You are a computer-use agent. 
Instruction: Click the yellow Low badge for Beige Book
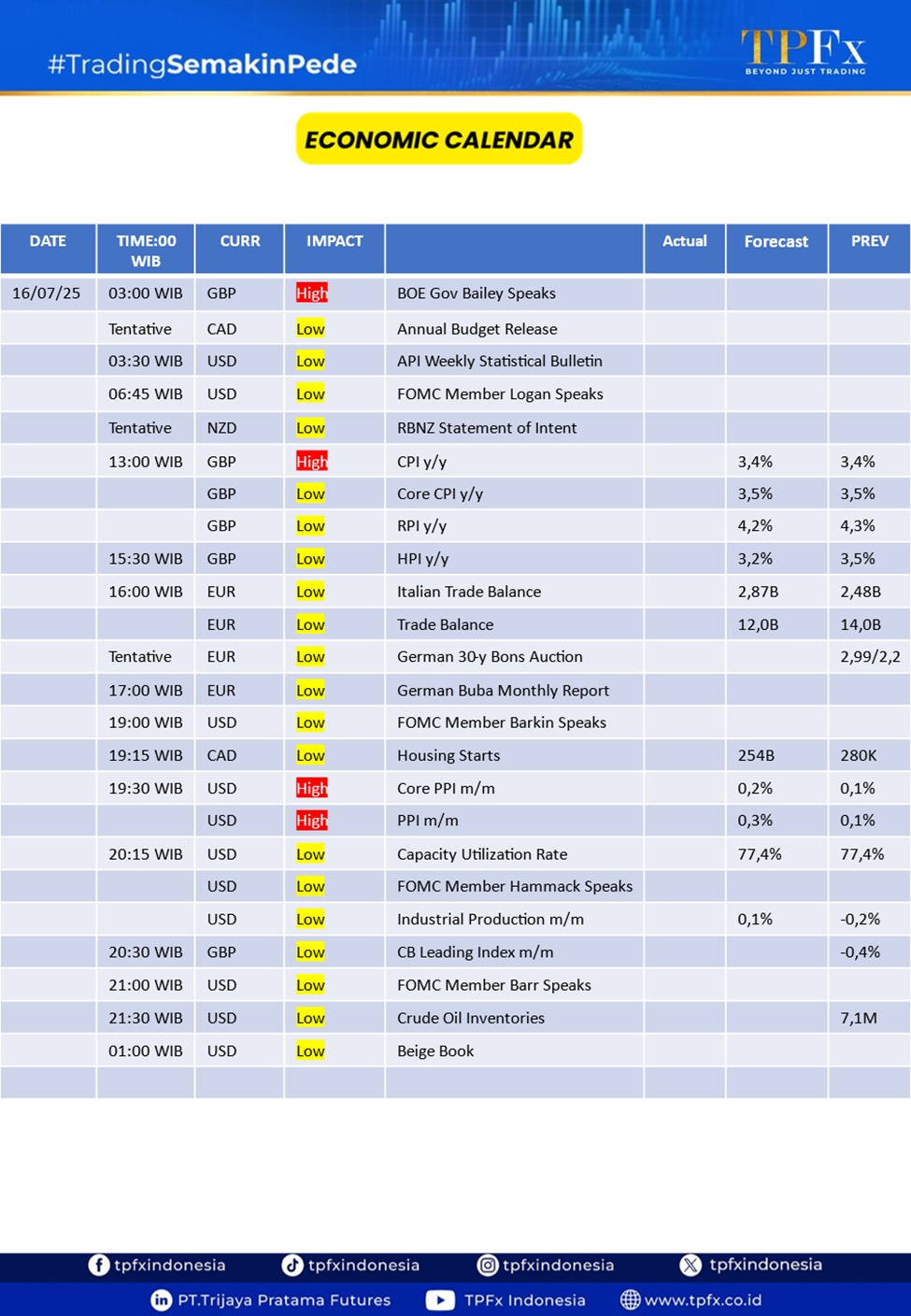(x=310, y=1051)
